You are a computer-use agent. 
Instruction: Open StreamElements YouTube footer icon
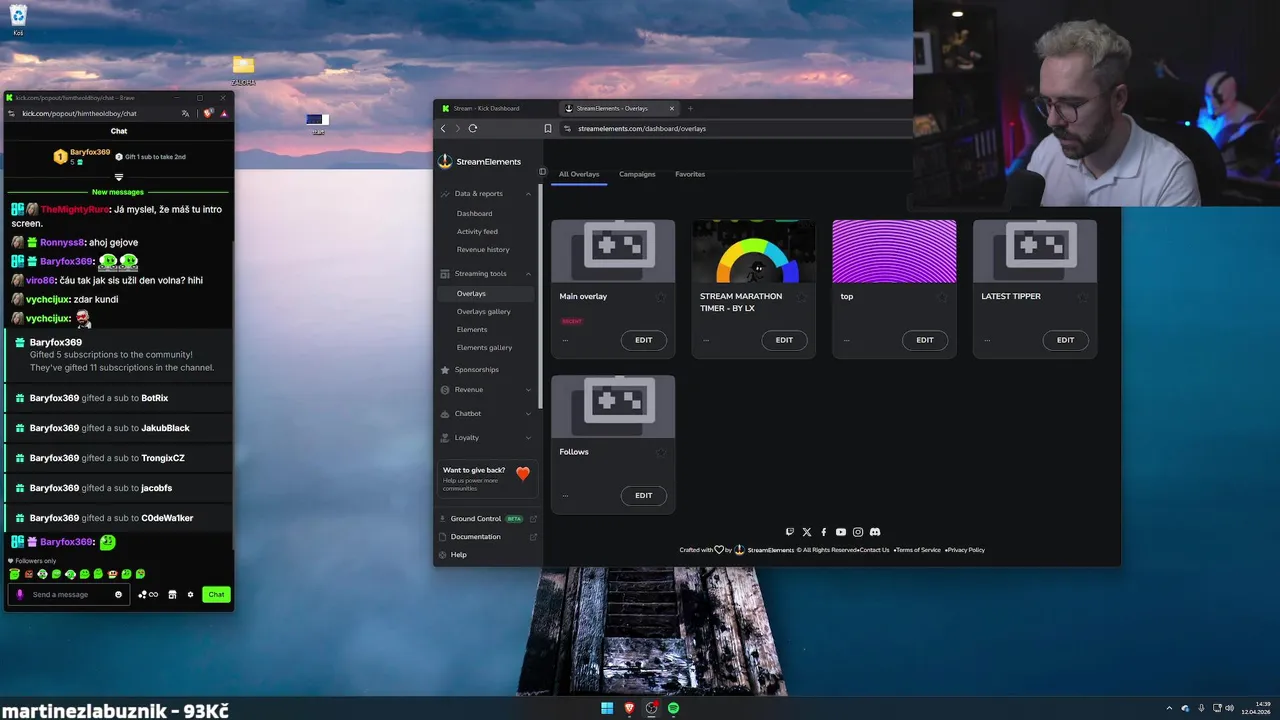(841, 532)
